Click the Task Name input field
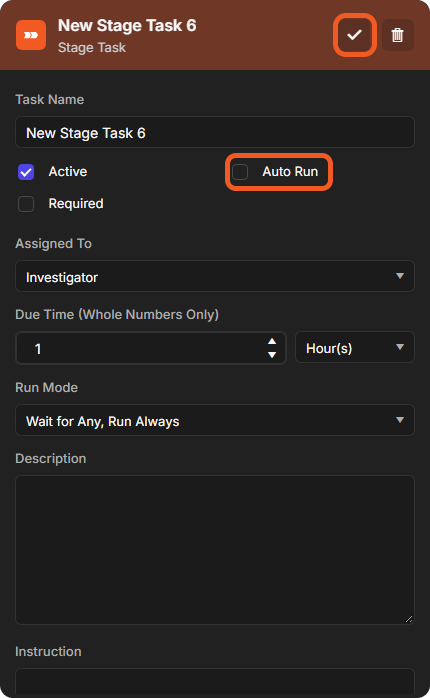The width and height of the screenshot is (430, 698). [215, 132]
